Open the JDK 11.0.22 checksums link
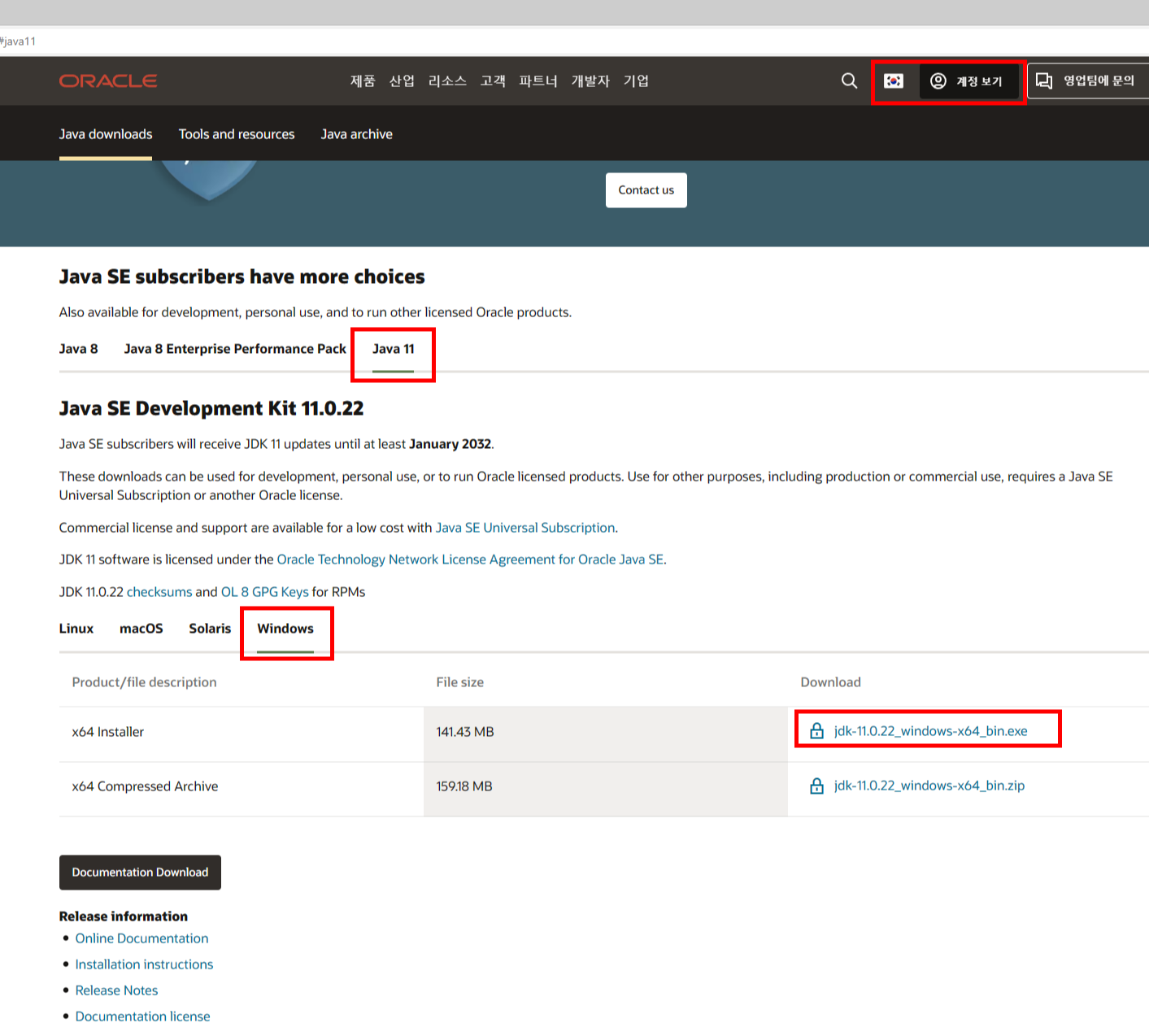The image size is (1149, 1036). tap(159, 592)
